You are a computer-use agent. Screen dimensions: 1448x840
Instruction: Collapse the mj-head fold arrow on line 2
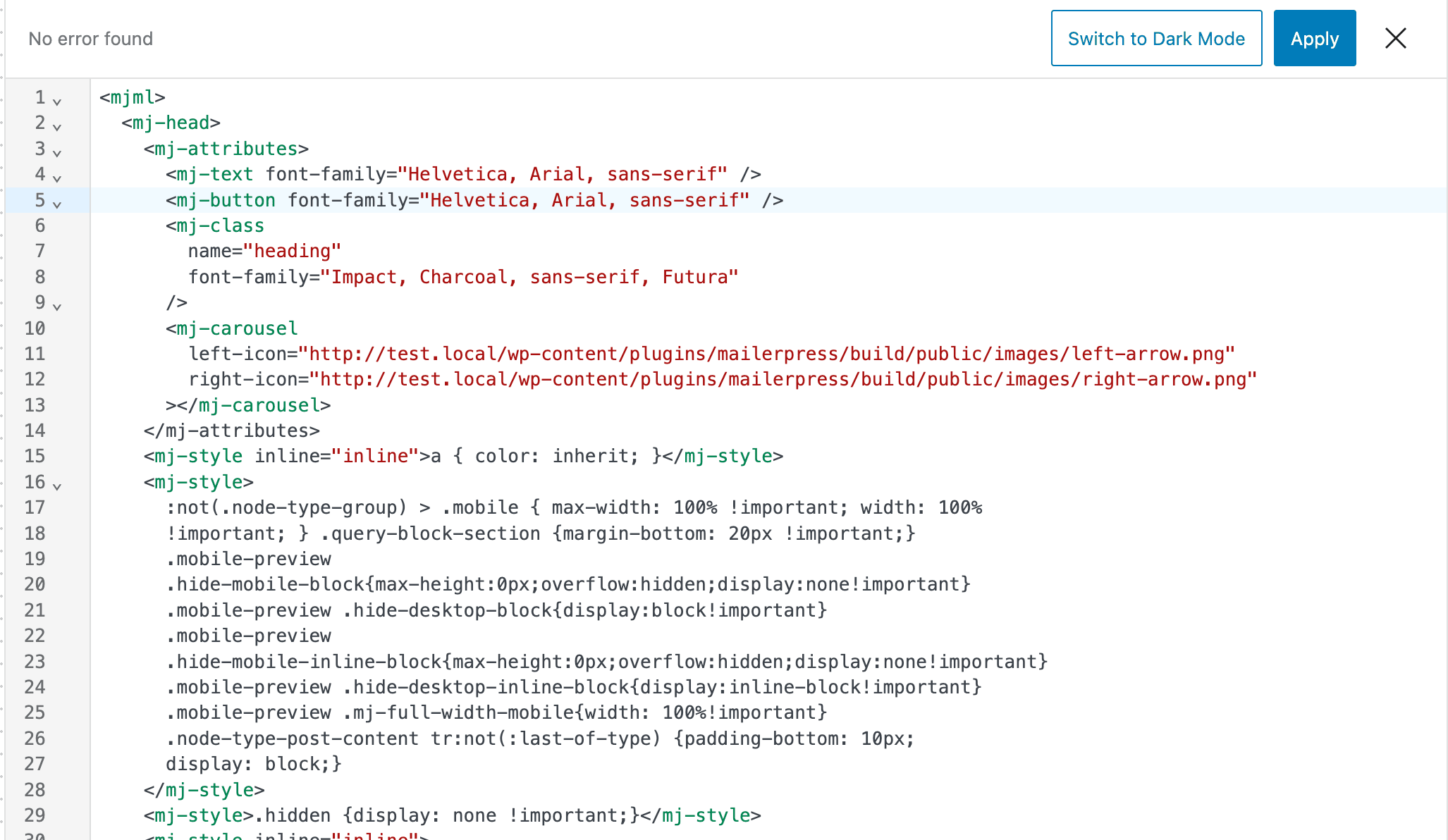(x=57, y=127)
